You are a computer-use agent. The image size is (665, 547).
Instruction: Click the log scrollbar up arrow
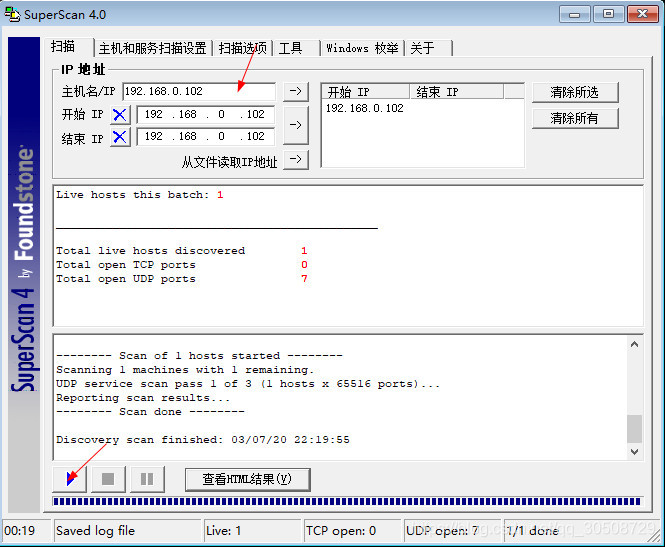(x=634, y=344)
